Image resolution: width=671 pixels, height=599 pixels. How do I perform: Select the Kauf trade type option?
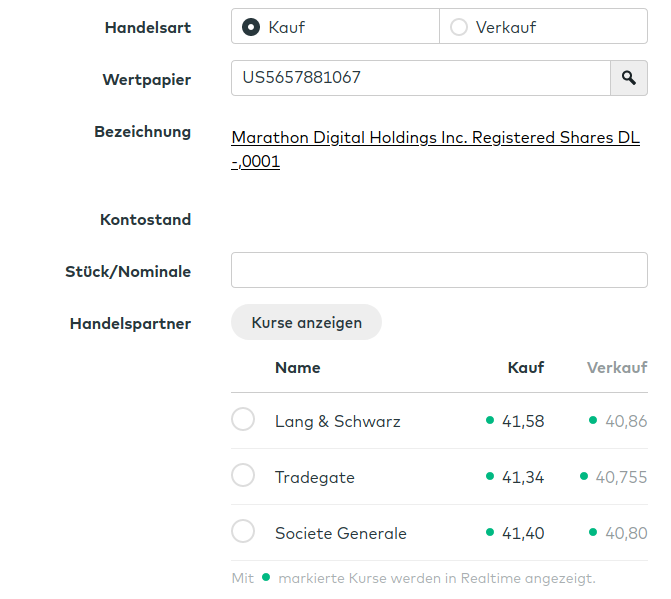pos(251,27)
